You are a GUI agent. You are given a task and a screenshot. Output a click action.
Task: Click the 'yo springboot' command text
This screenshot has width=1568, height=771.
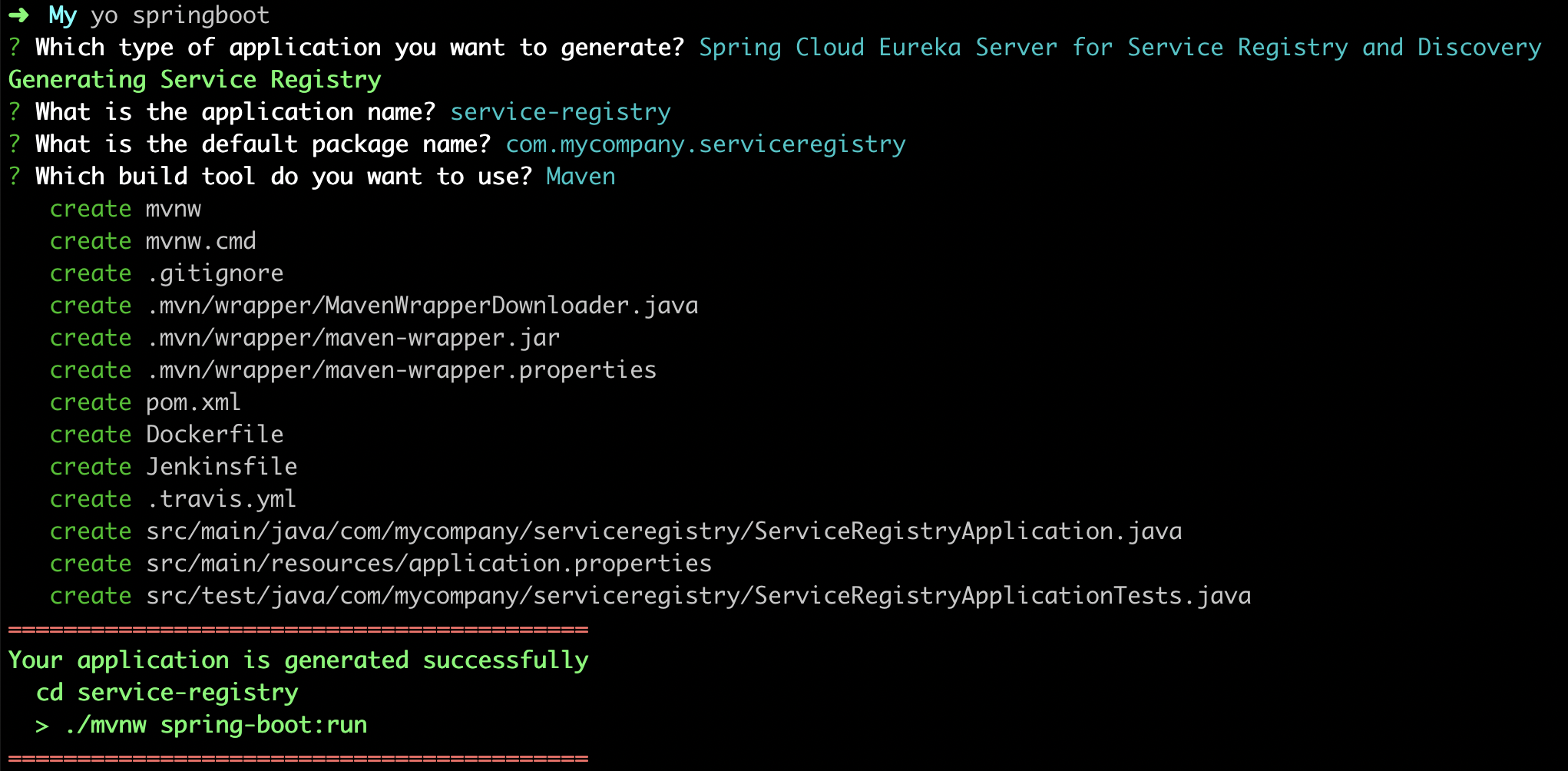point(180,15)
